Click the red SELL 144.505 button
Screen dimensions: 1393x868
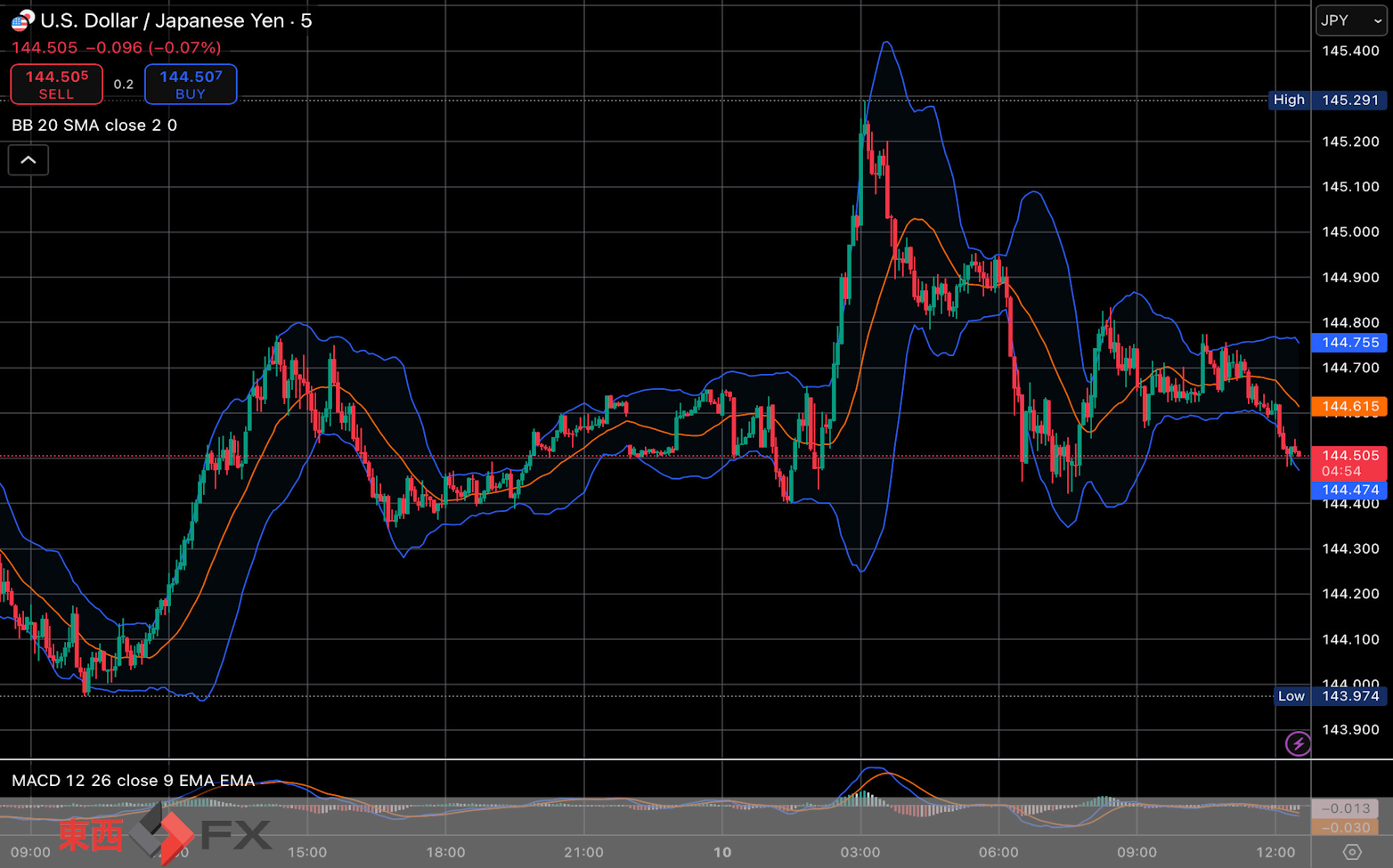[56, 85]
